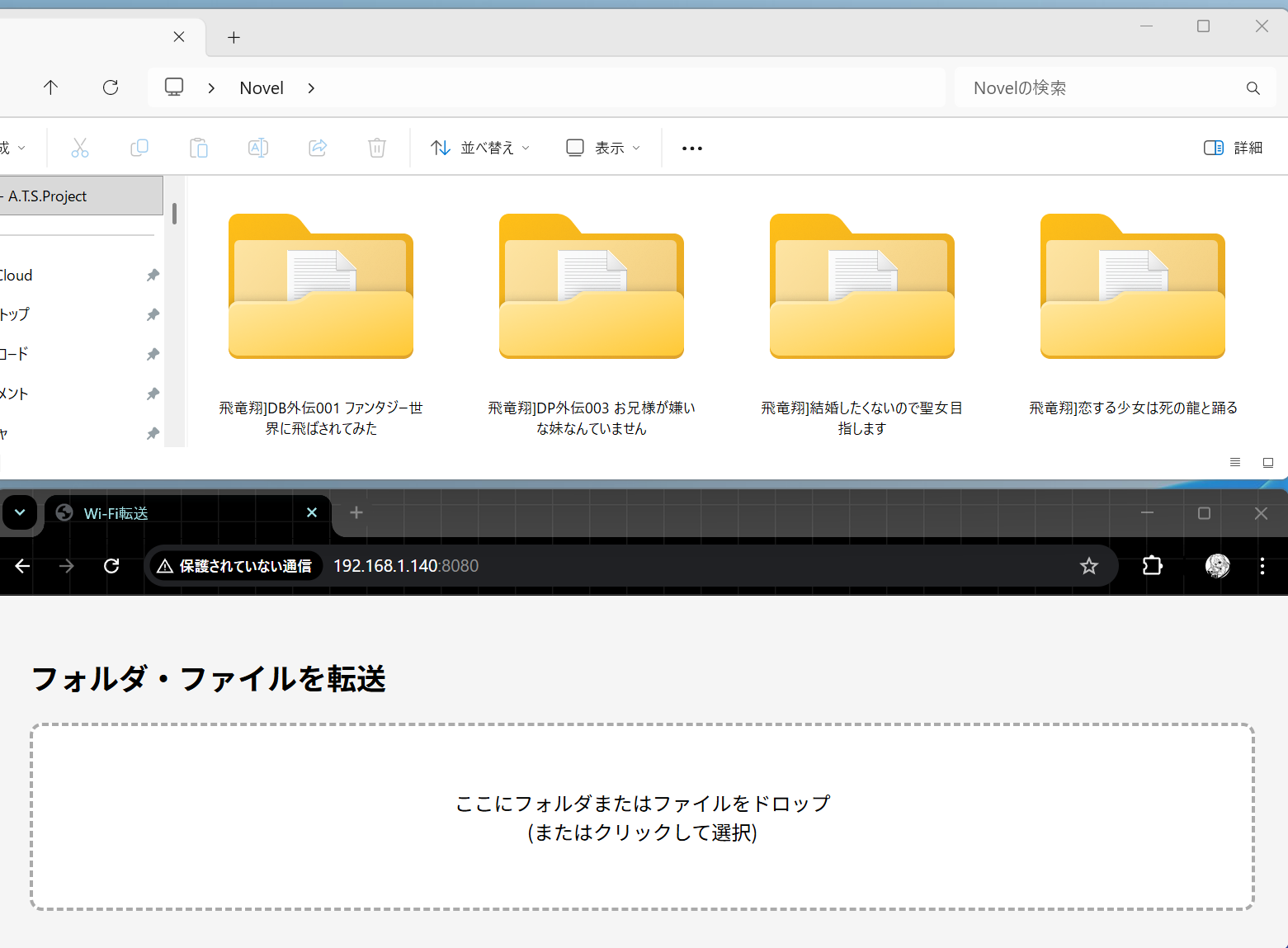Screen dimensions: 1288x948
Task: Click the Share icon in Explorer toolbar
Action: coord(317,147)
